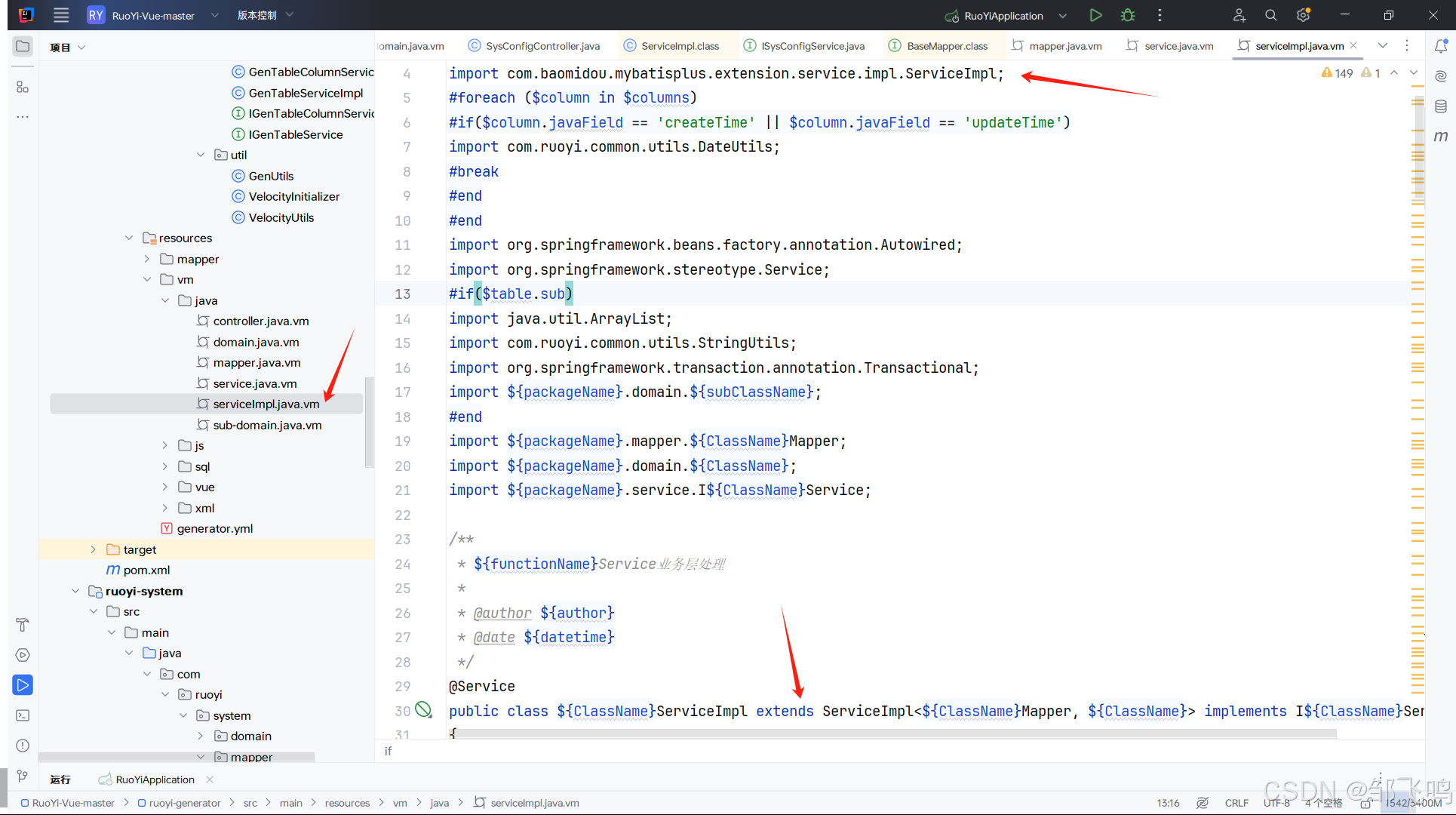1456x815 pixels.
Task: Show the hidden editor tabs list chevron
Action: coord(1383,46)
